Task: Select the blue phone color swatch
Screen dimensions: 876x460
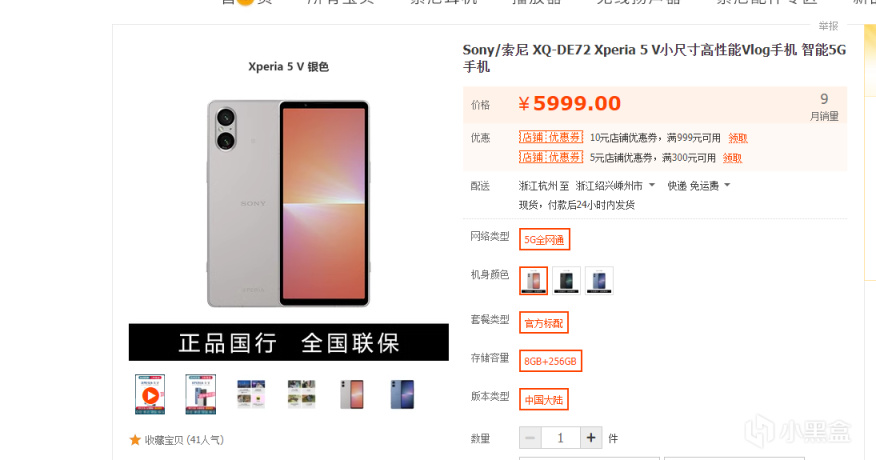Action: (599, 280)
